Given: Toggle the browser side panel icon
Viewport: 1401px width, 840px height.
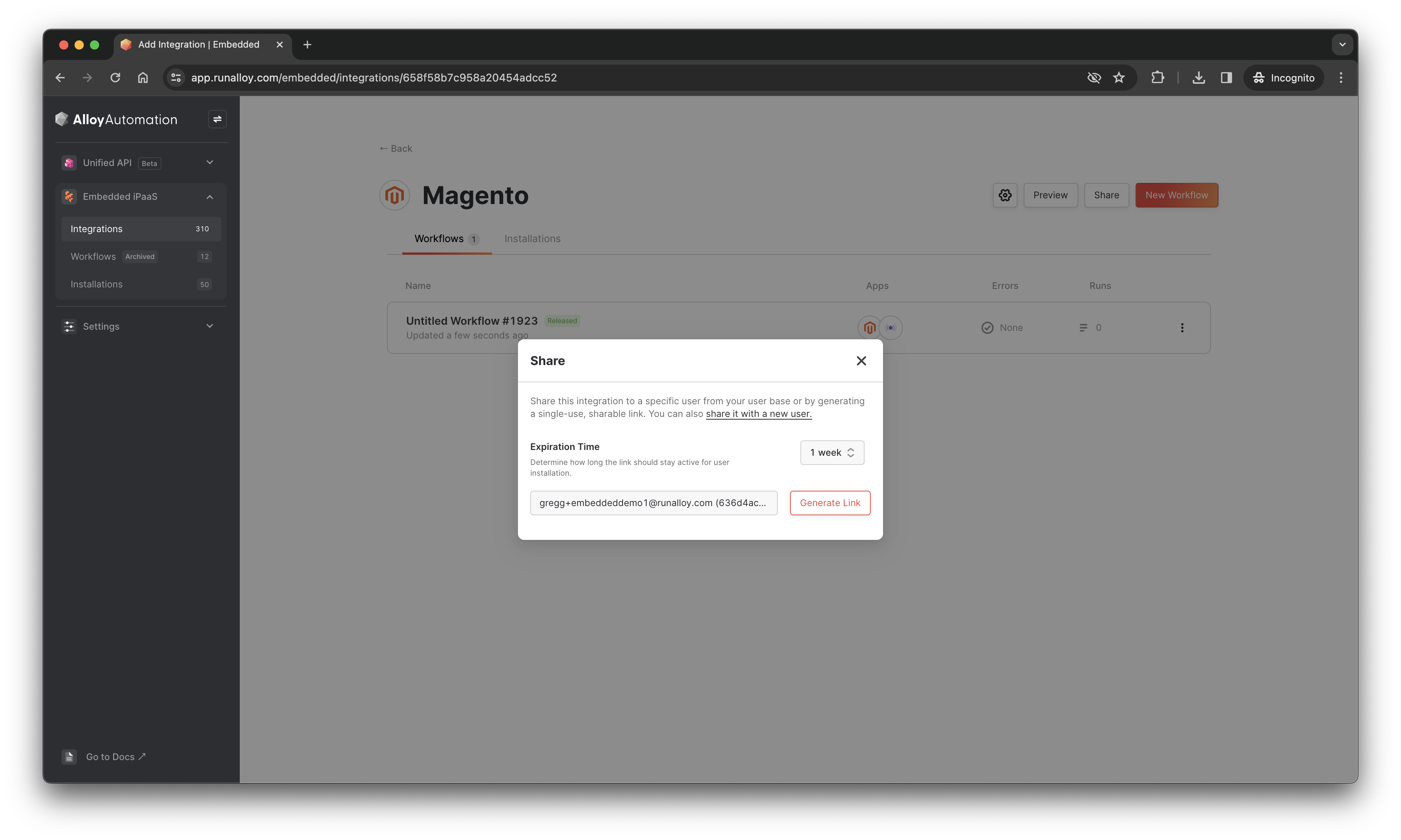Looking at the screenshot, I should tap(1226, 78).
